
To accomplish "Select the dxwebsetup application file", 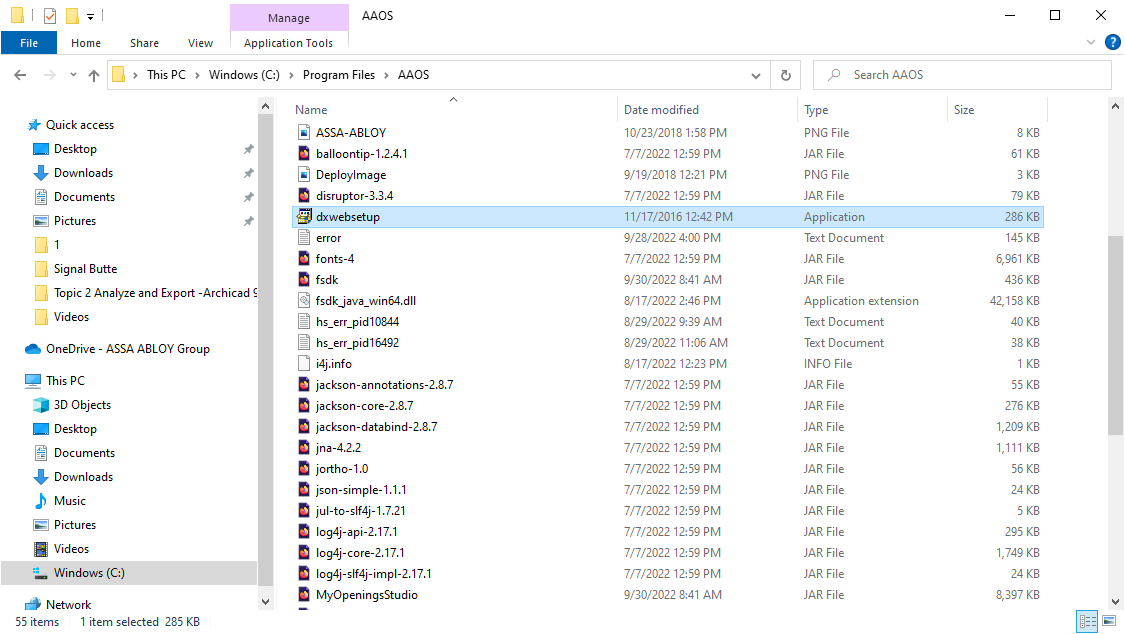I will point(352,216).
